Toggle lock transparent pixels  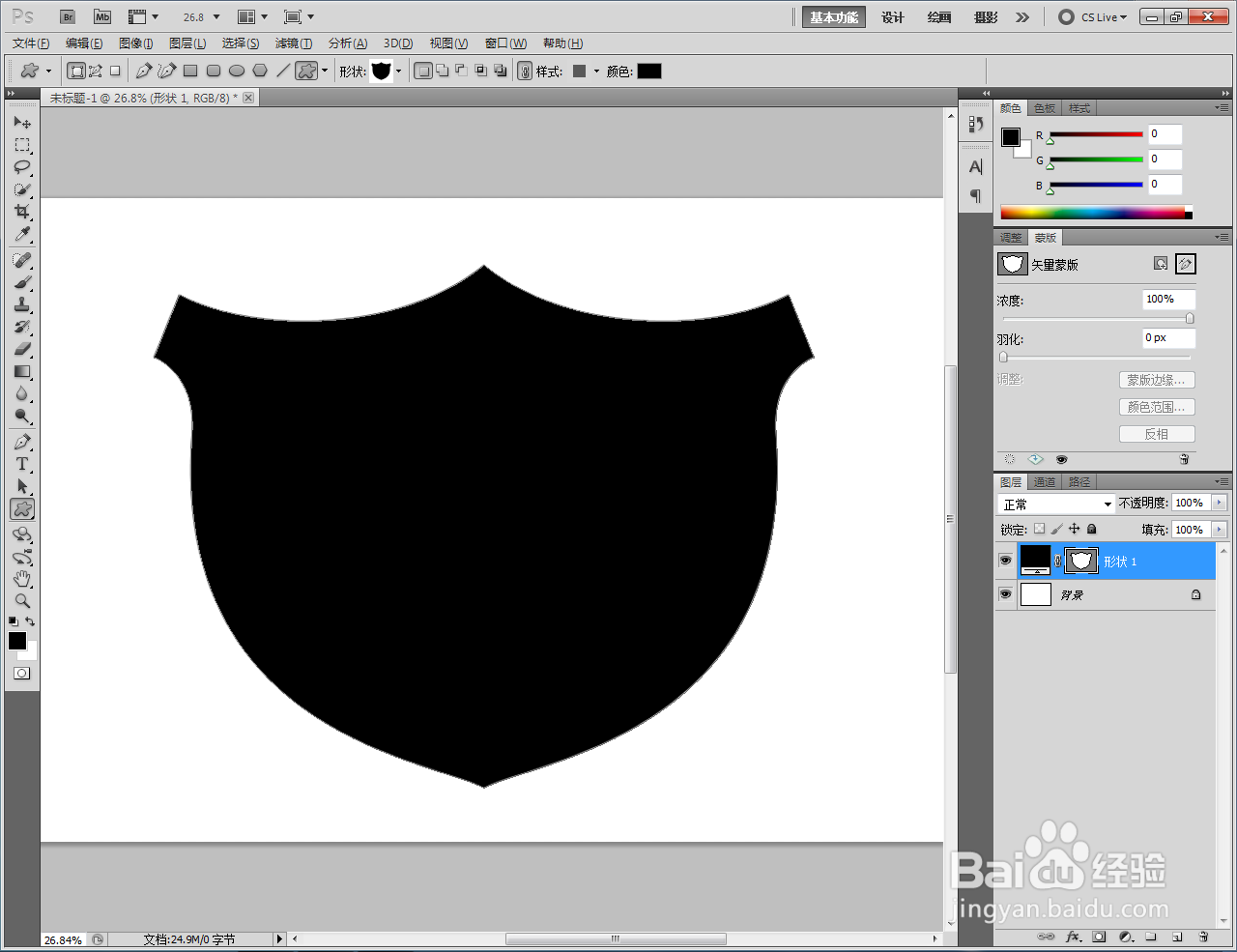tap(1039, 529)
